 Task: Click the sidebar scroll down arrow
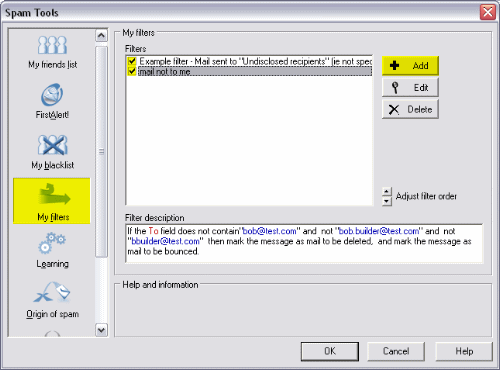point(102,330)
